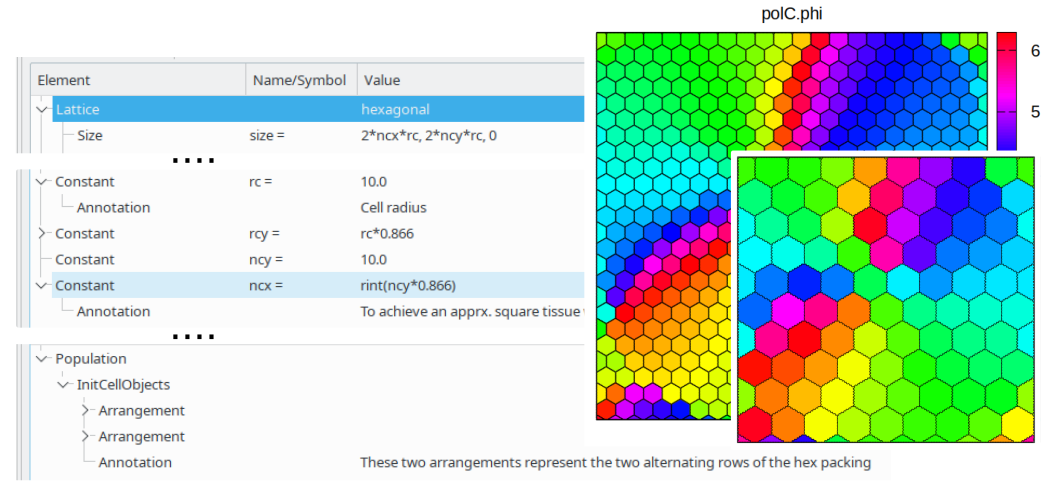Select the Annotation under InitCellObjects
The image size is (1054, 496).
134,462
